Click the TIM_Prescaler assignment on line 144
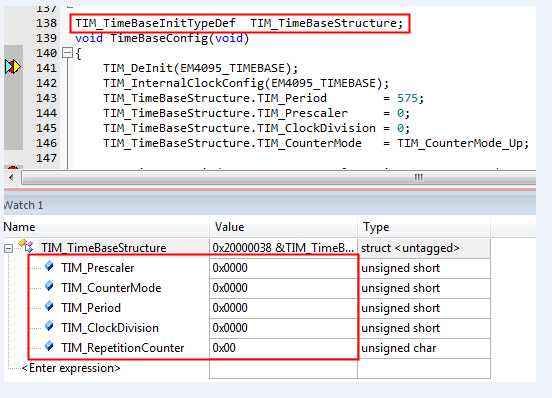 (x=257, y=113)
